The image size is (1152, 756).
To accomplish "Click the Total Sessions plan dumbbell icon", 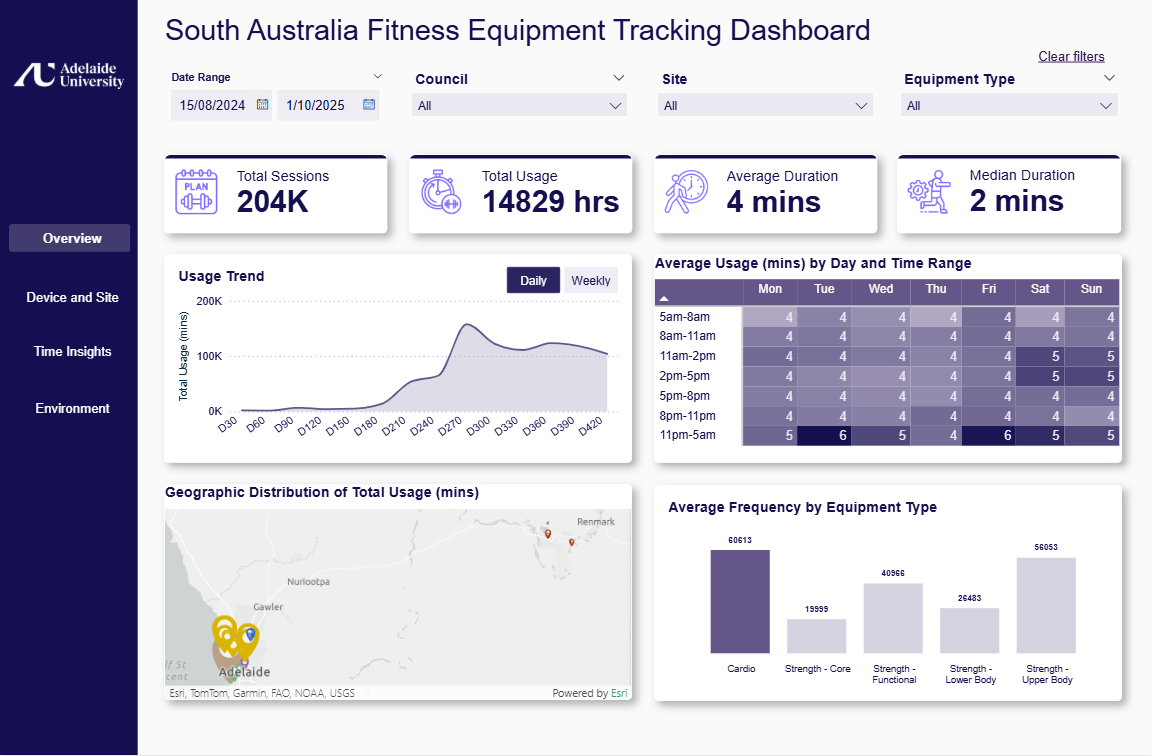I will click(x=196, y=192).
